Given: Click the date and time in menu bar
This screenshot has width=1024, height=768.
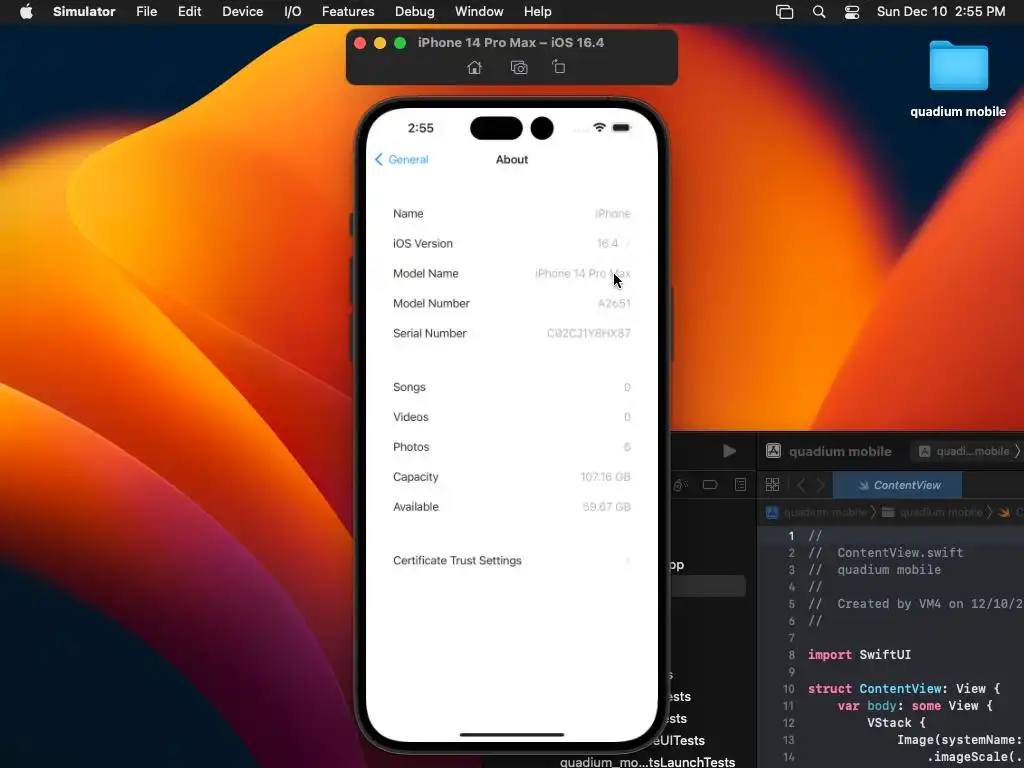Looking at the screenshot, I should click(940, 12).
